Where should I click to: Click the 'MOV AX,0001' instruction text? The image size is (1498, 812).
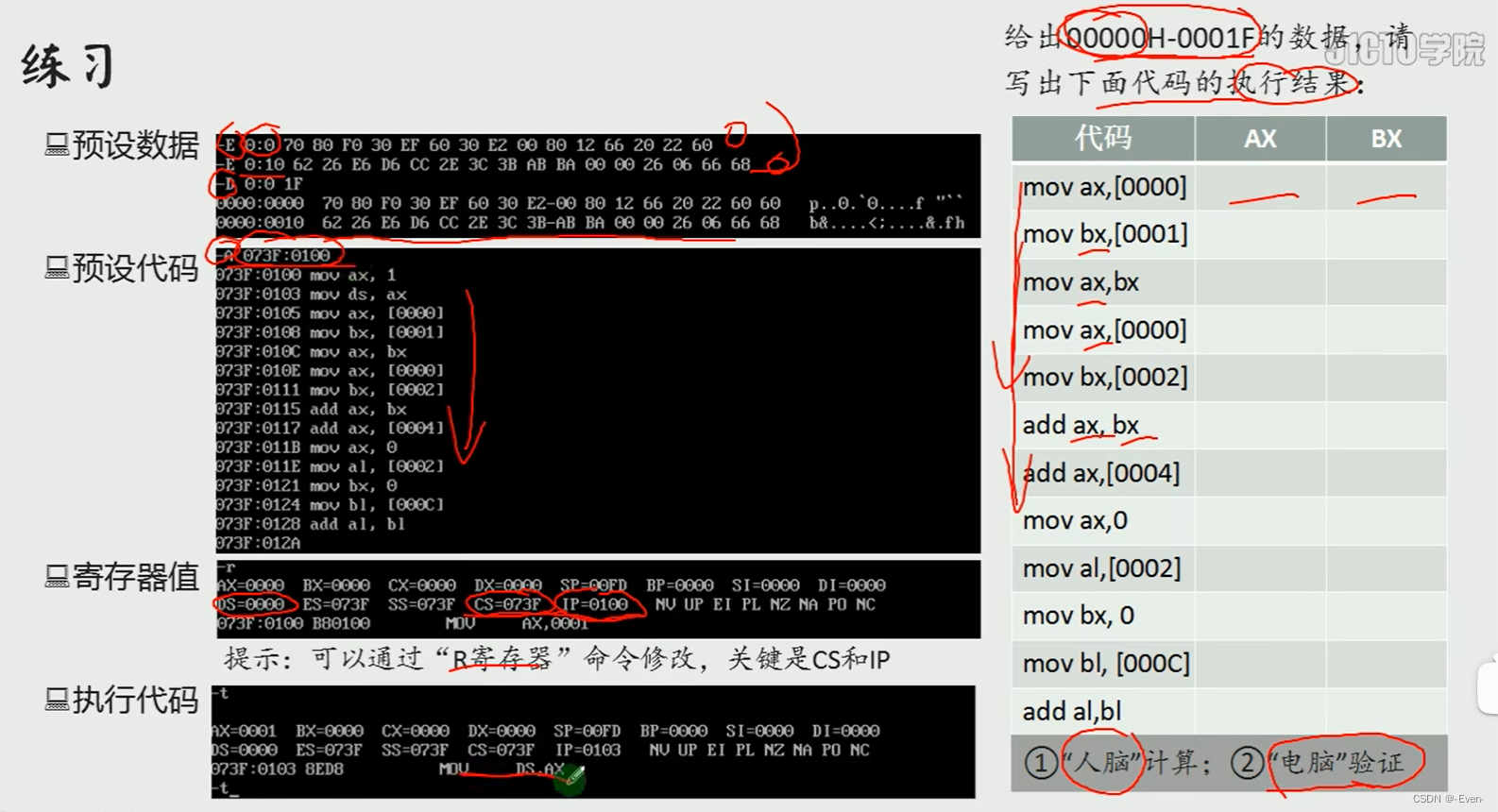point(516,623)
